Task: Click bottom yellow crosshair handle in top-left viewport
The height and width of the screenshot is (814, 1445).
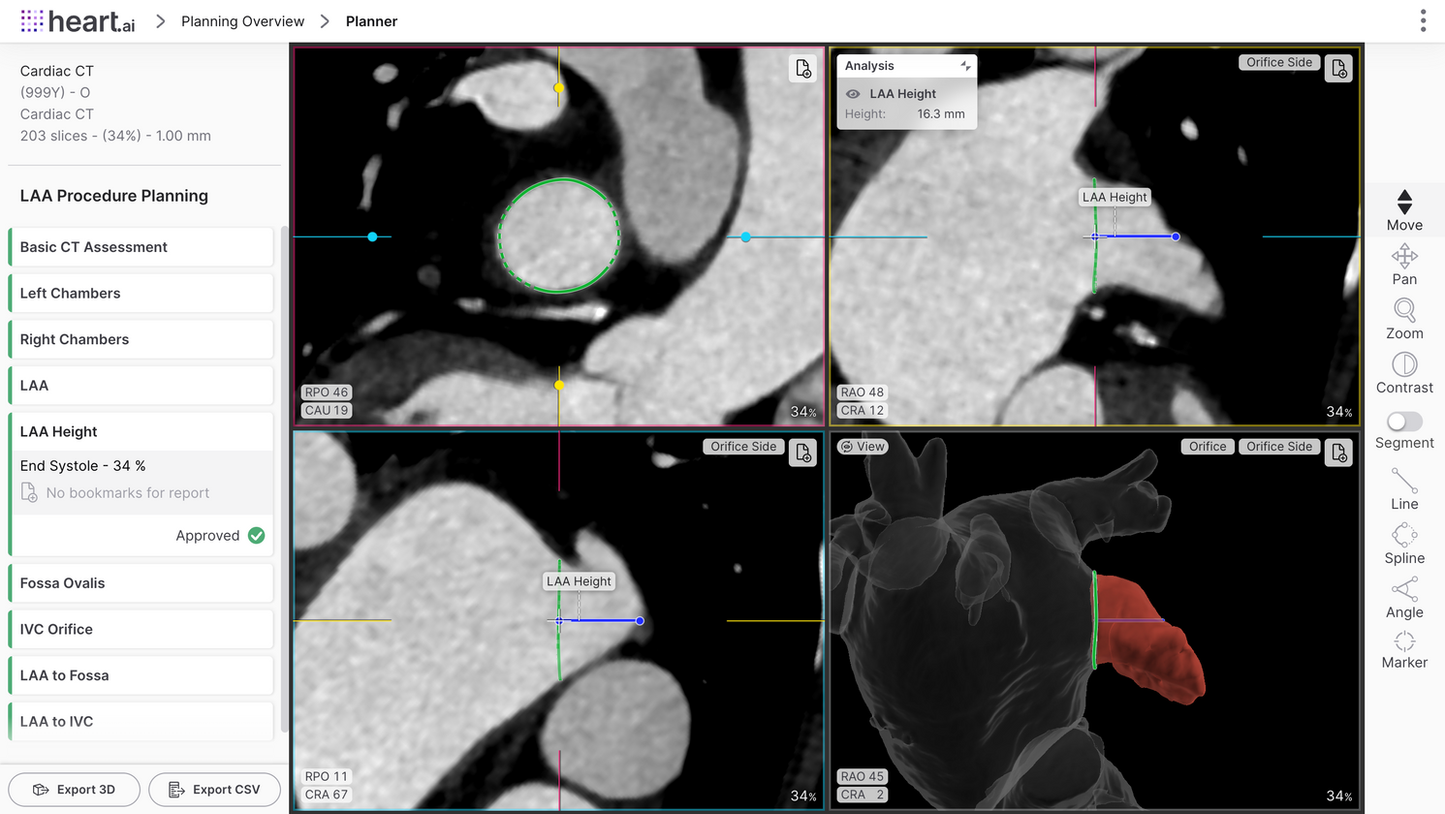Action: (x=559, y=385)
